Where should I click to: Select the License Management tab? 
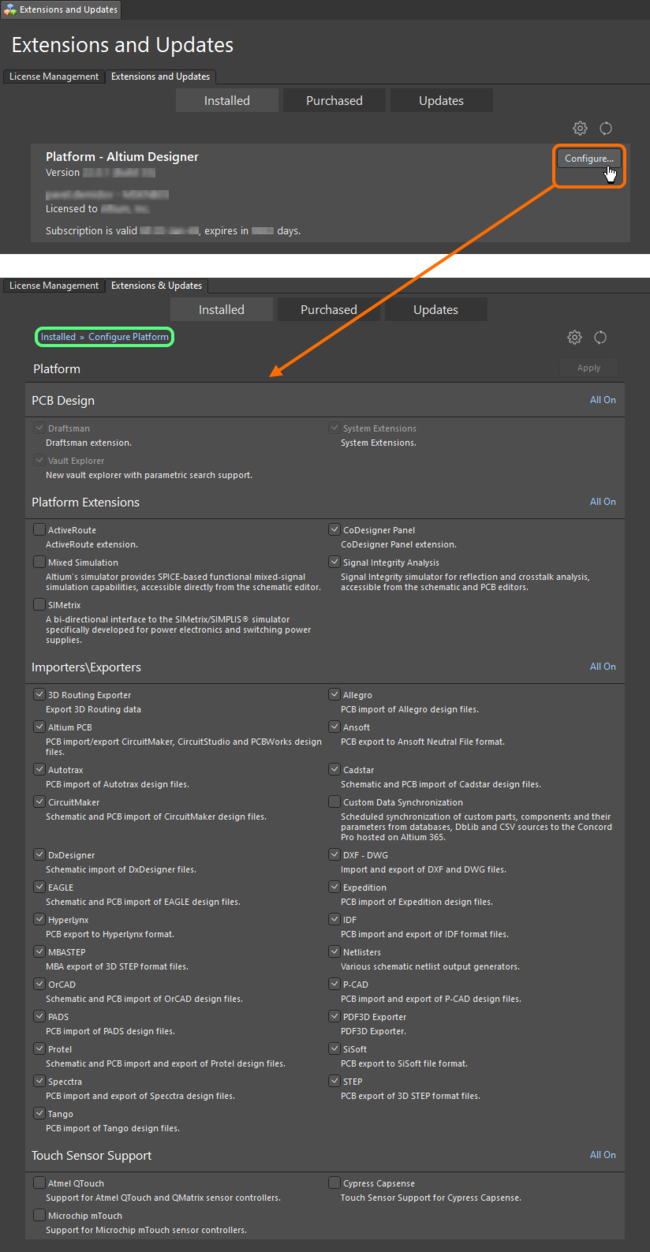click(53, 76)
